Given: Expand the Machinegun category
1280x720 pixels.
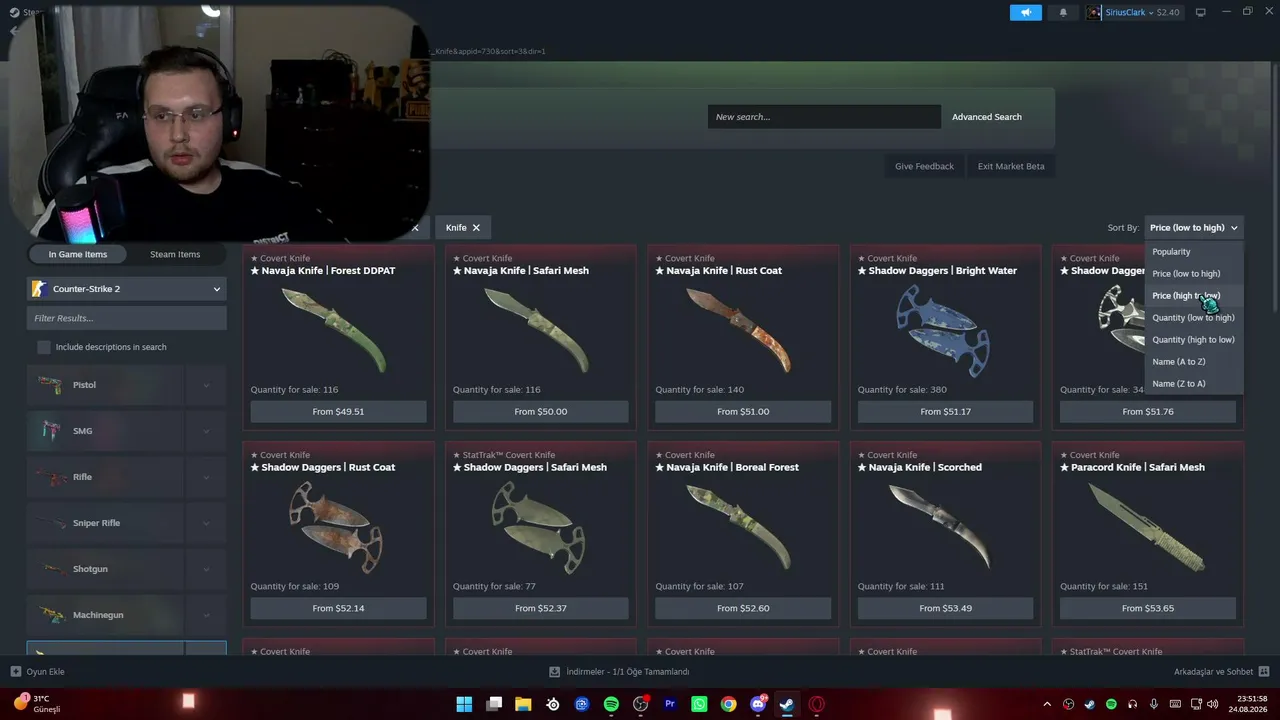Looking at the screenshot, I should (206, 615).
